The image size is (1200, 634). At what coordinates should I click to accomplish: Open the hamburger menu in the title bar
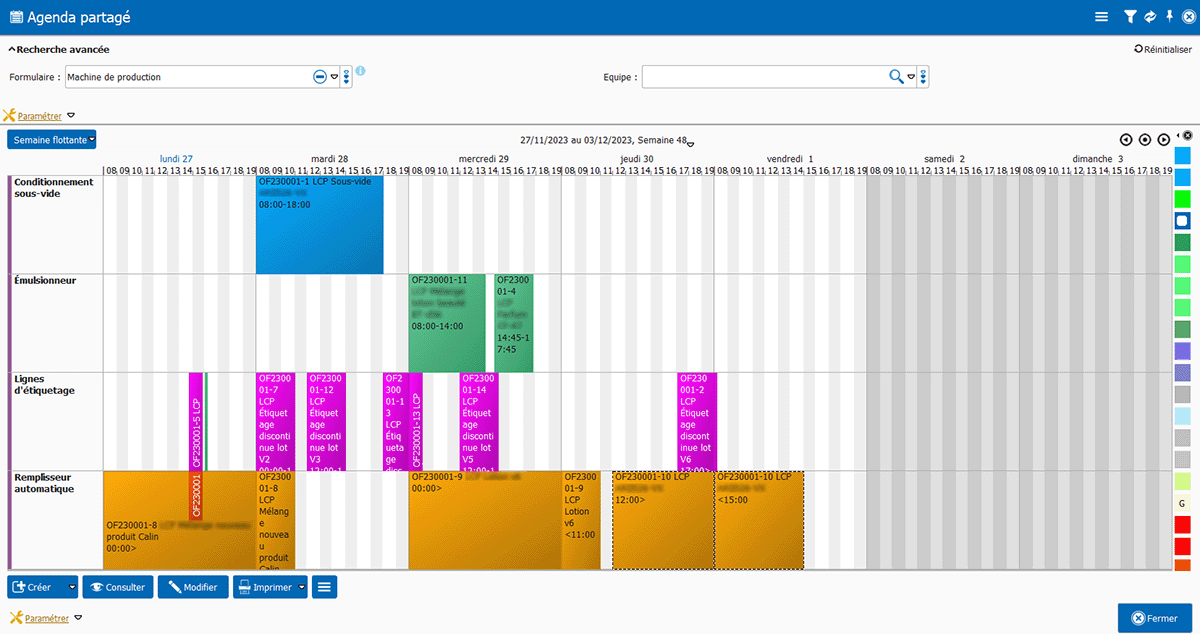[1101, 17]
